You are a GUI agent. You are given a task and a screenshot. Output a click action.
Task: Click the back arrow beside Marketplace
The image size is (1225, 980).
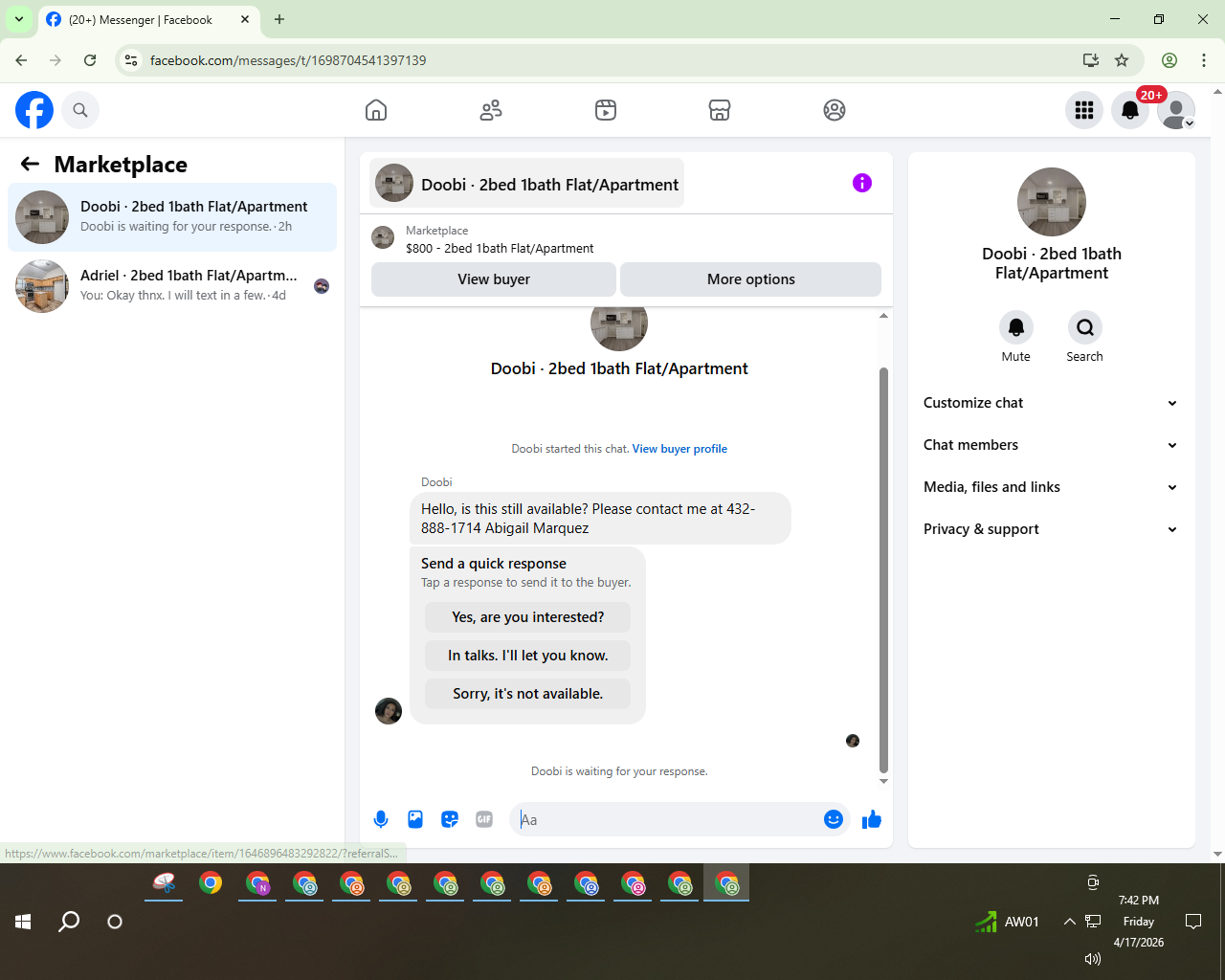[31, 165]
